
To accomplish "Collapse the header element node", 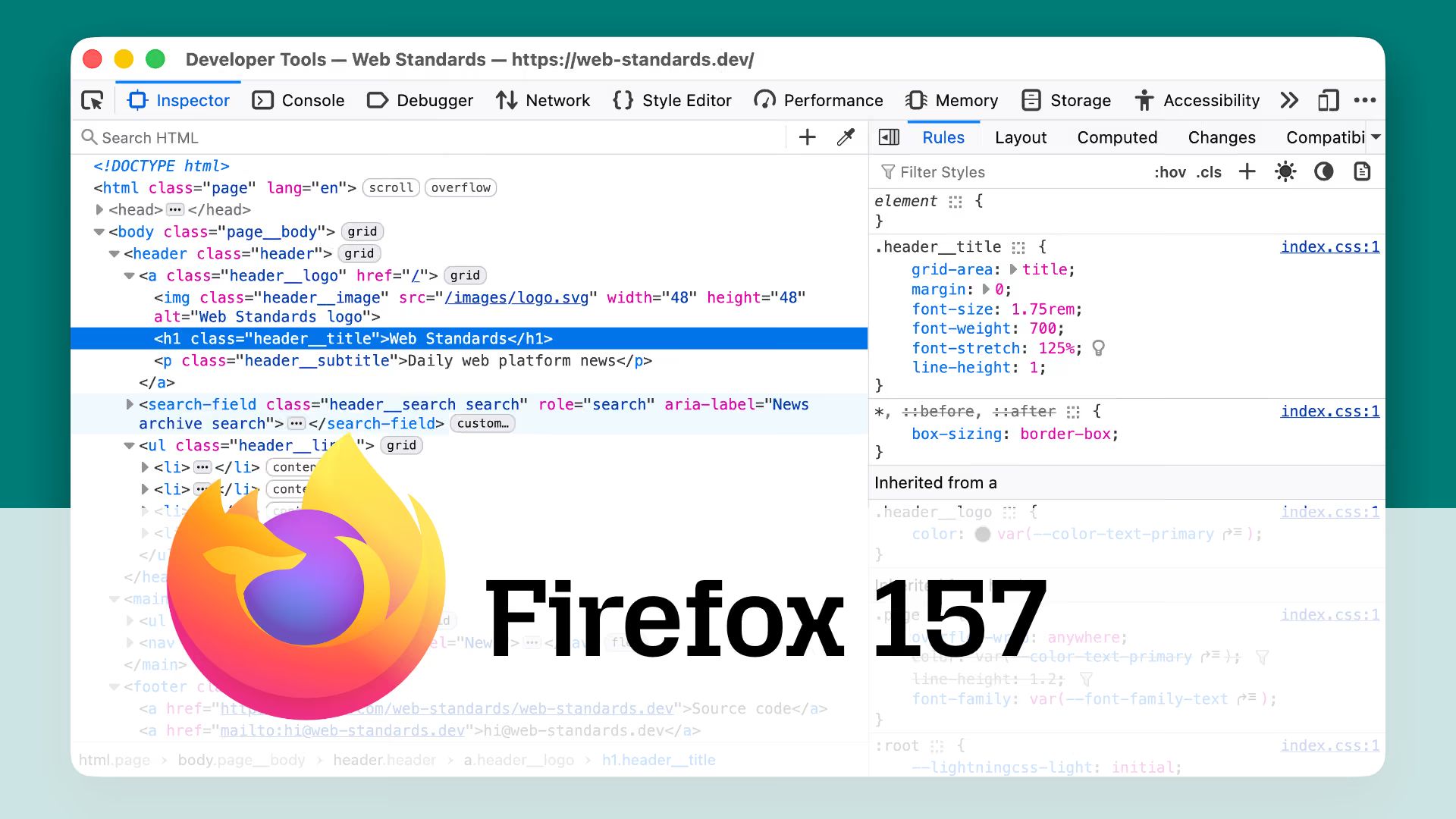I will coord(114,253).
